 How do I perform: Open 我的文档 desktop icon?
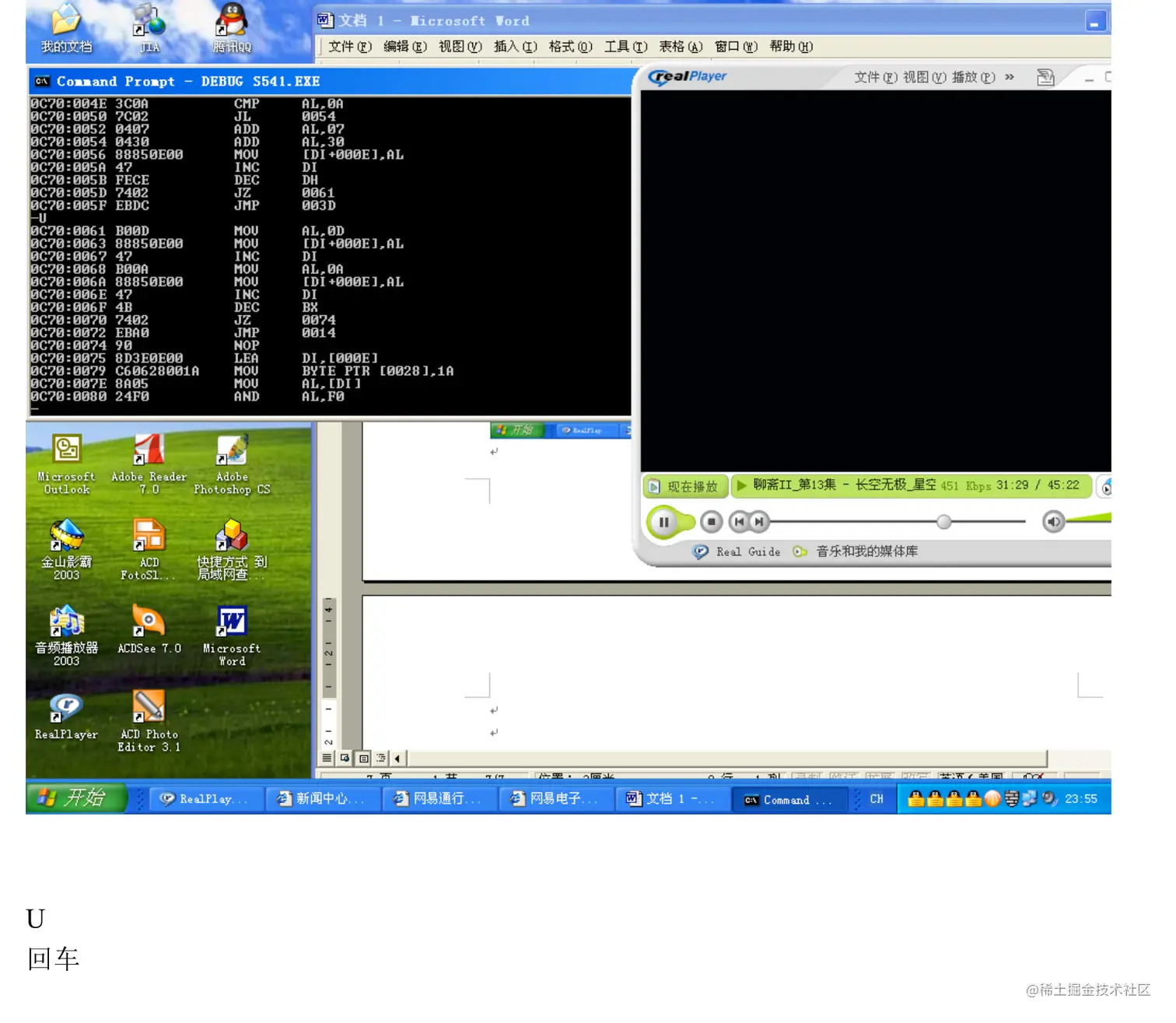[x=66, y=30]
